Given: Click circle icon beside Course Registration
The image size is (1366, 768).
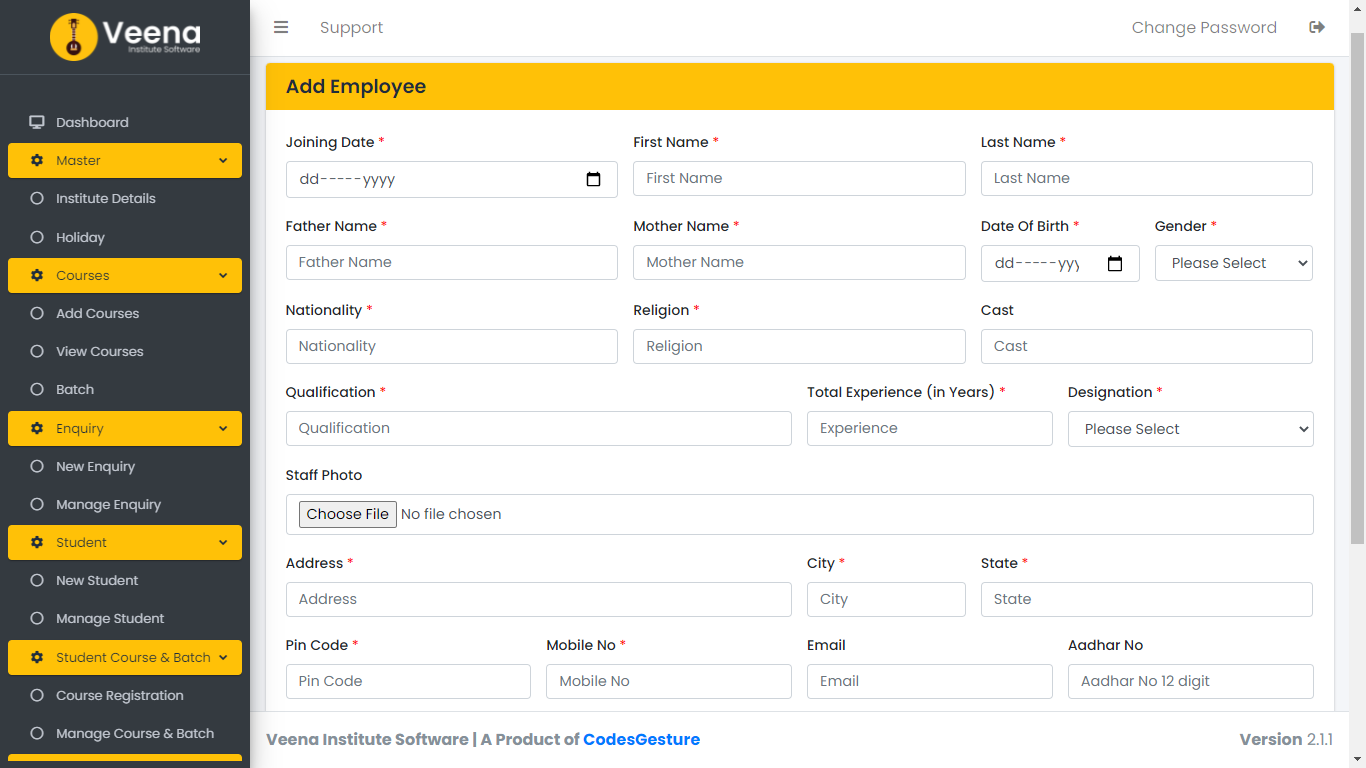Looking at the screenshot, I should point(37,695).
